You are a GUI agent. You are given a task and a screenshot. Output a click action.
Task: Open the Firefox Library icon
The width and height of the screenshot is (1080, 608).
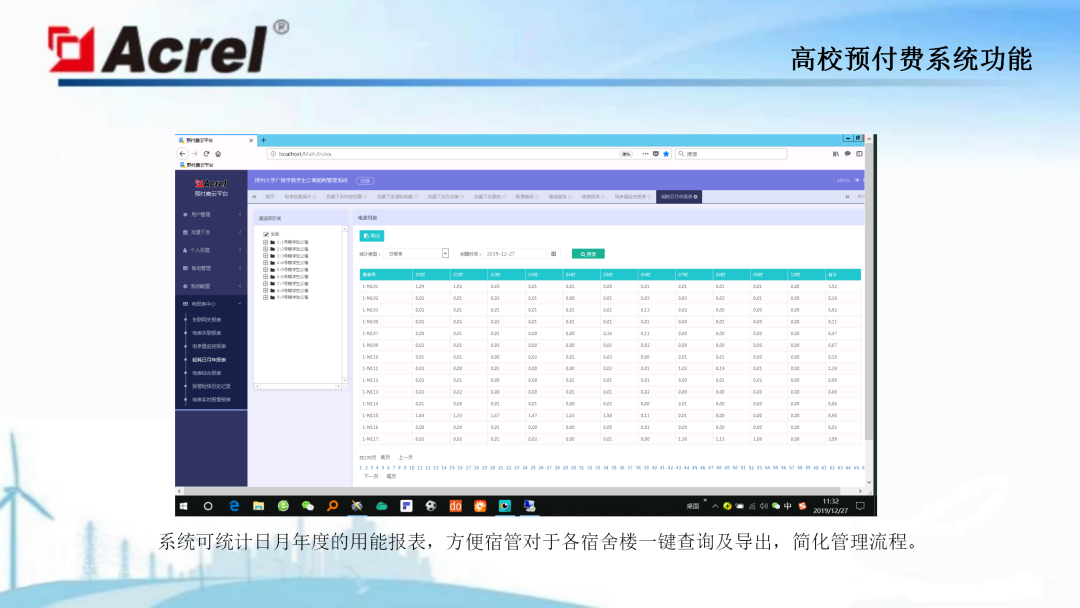pos(836,154)
